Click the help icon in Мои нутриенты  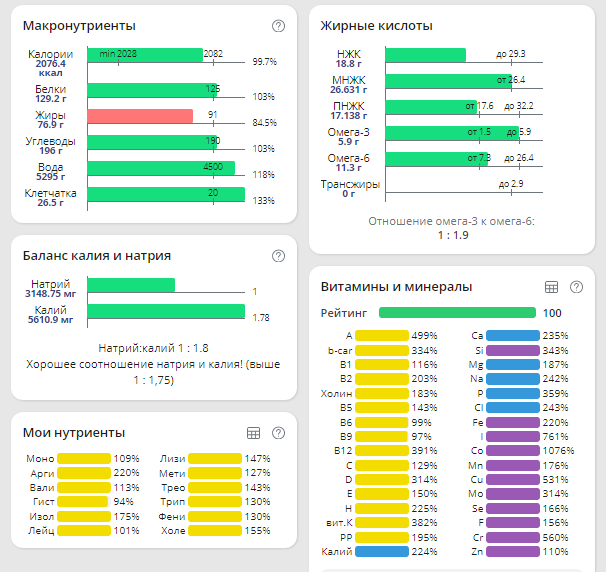tap(278, 433)
